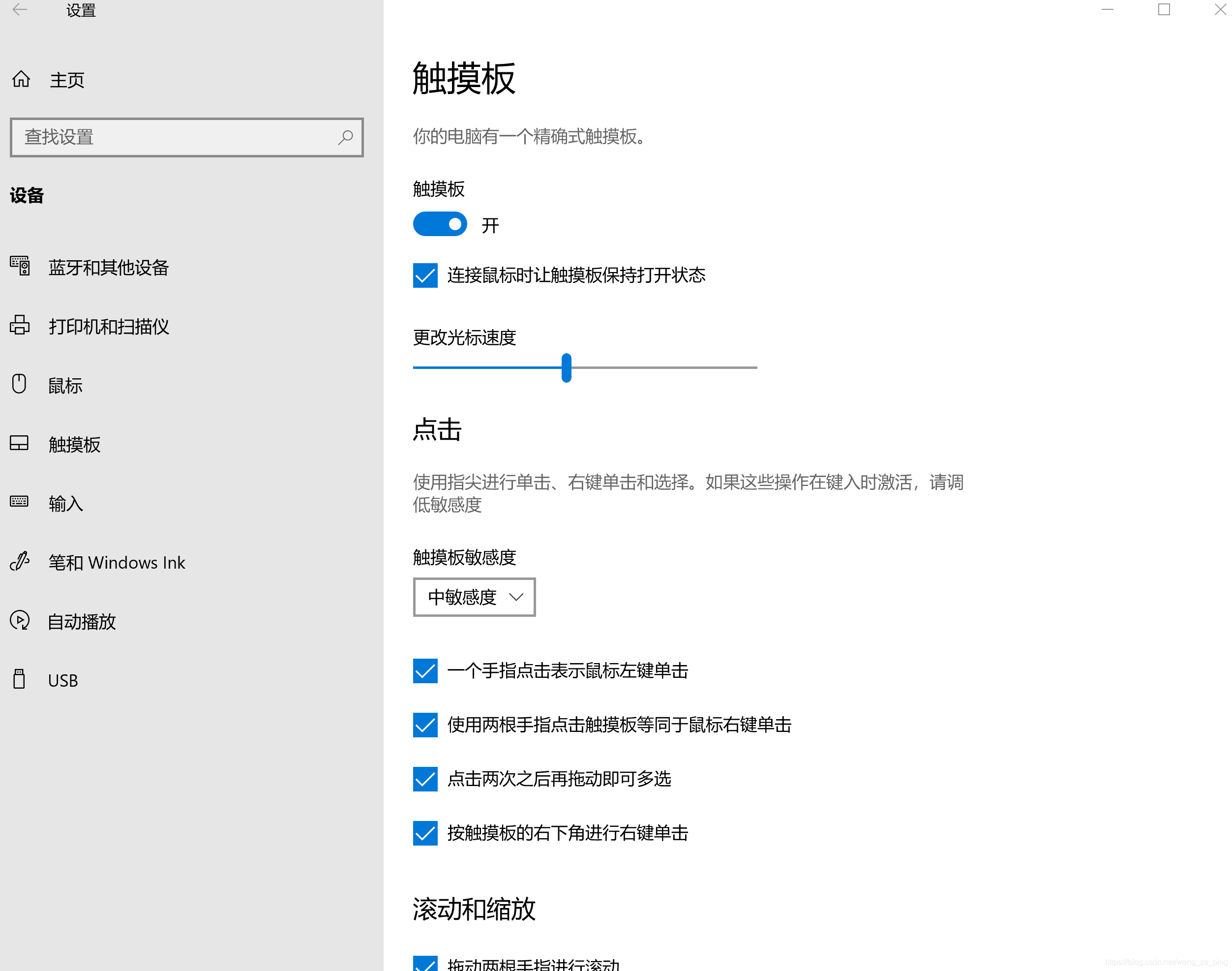Viewport: 1232px width, 971px height.
Task: Turn off the 触摸板 toggle switch
Action: [440, 224]
